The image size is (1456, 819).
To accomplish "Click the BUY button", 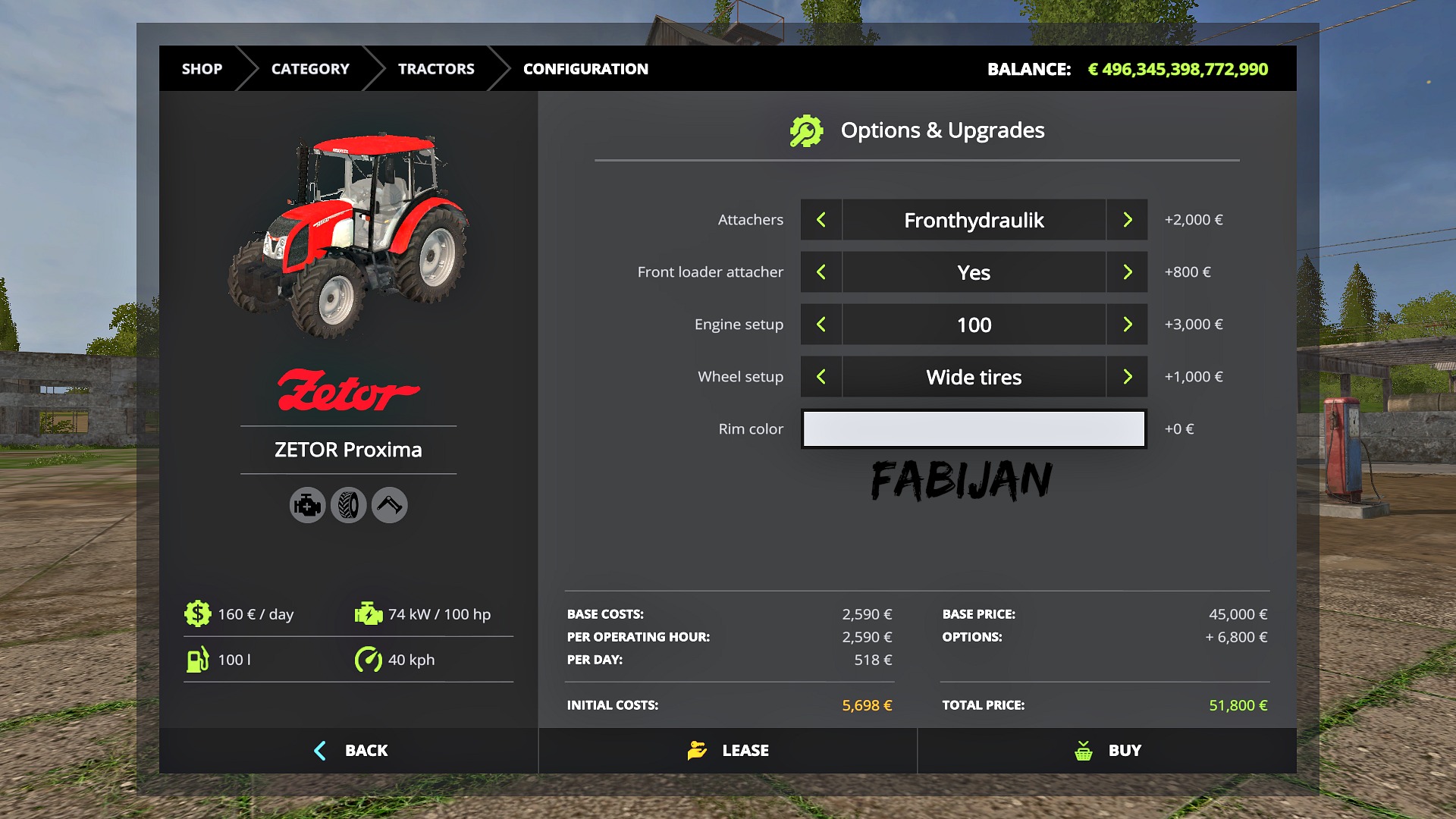I will (1107, 751).
